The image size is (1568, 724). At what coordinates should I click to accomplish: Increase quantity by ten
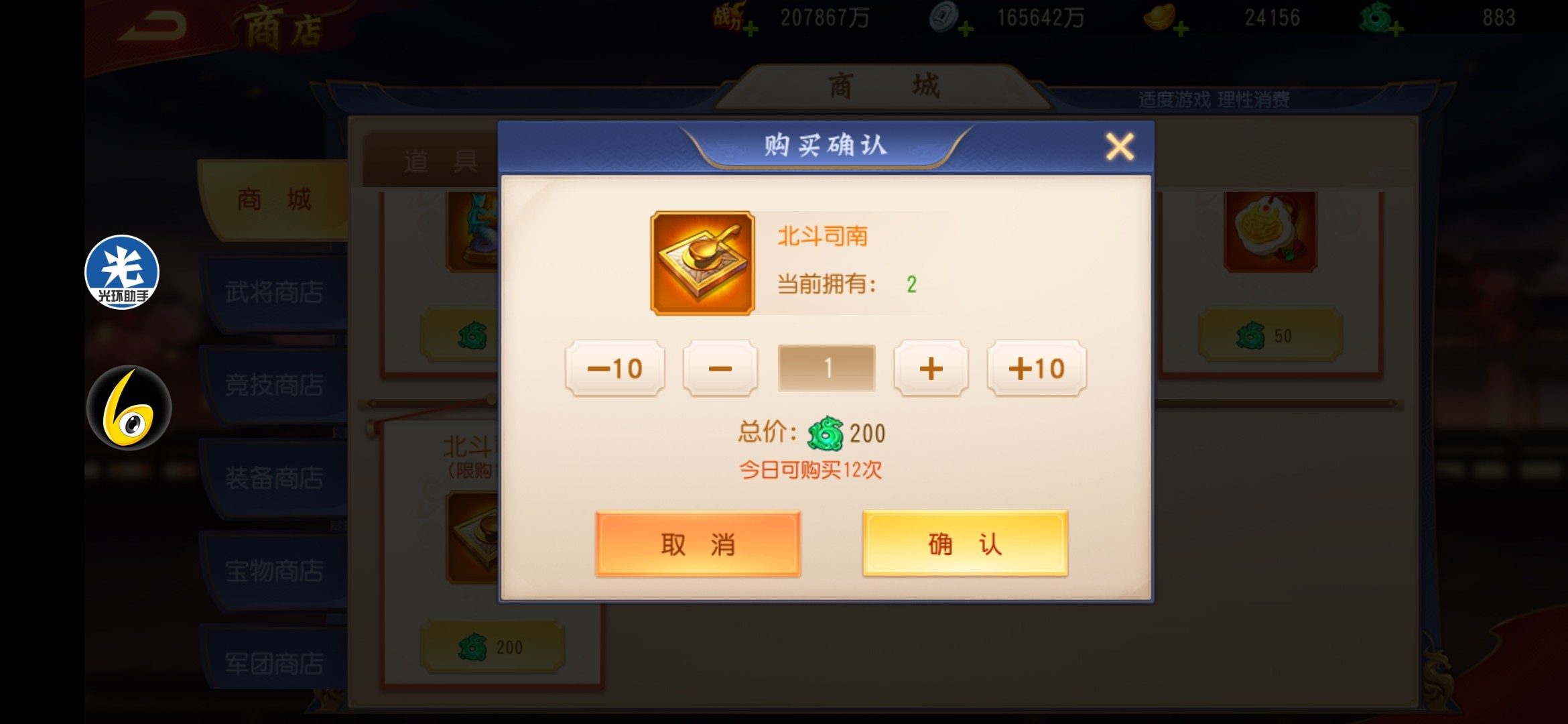pos(1037,368)
